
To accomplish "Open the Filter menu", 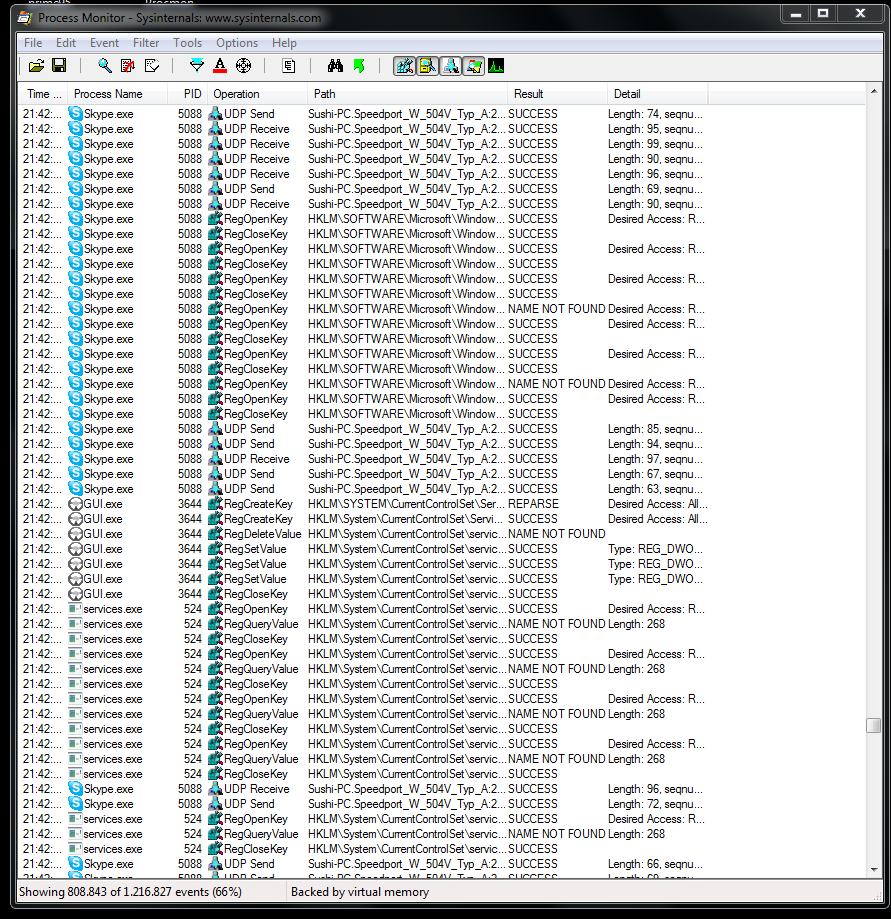I will pyautogui.click(x=146, y=43).
